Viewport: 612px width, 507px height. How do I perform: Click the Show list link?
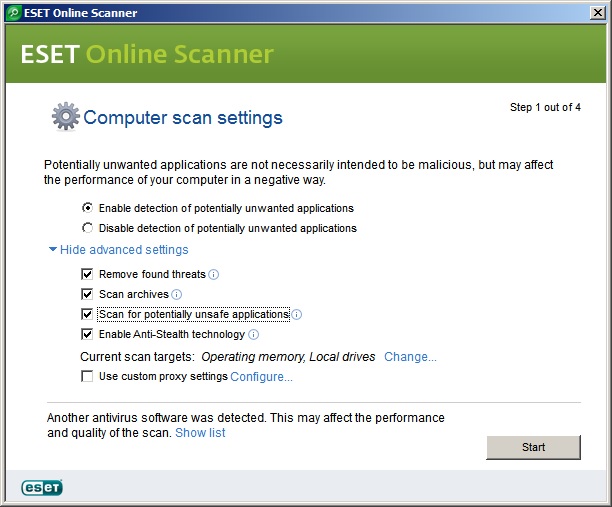[x=200, y=433]
